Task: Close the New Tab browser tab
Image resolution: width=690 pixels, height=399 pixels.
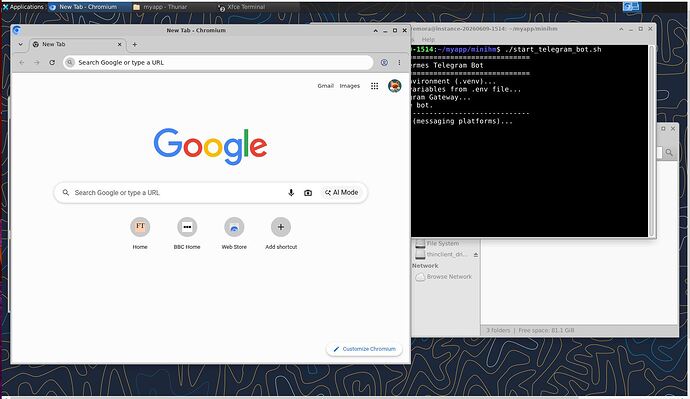Action: coord(120,44)
